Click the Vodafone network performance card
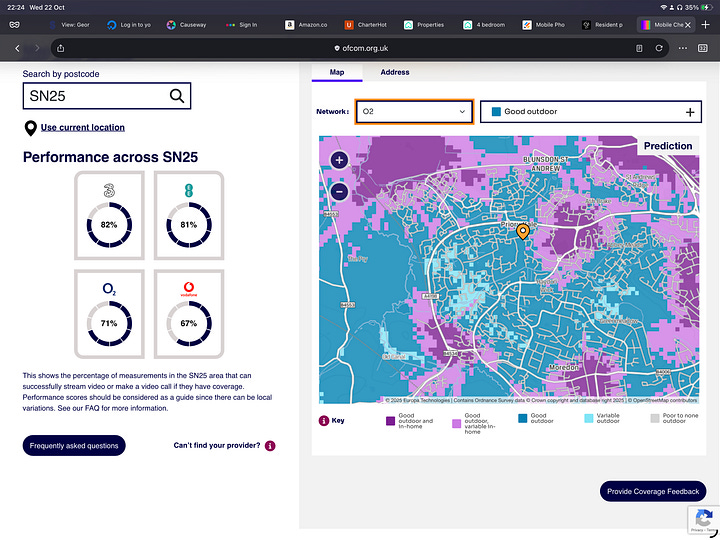 (x=189, y=314)
